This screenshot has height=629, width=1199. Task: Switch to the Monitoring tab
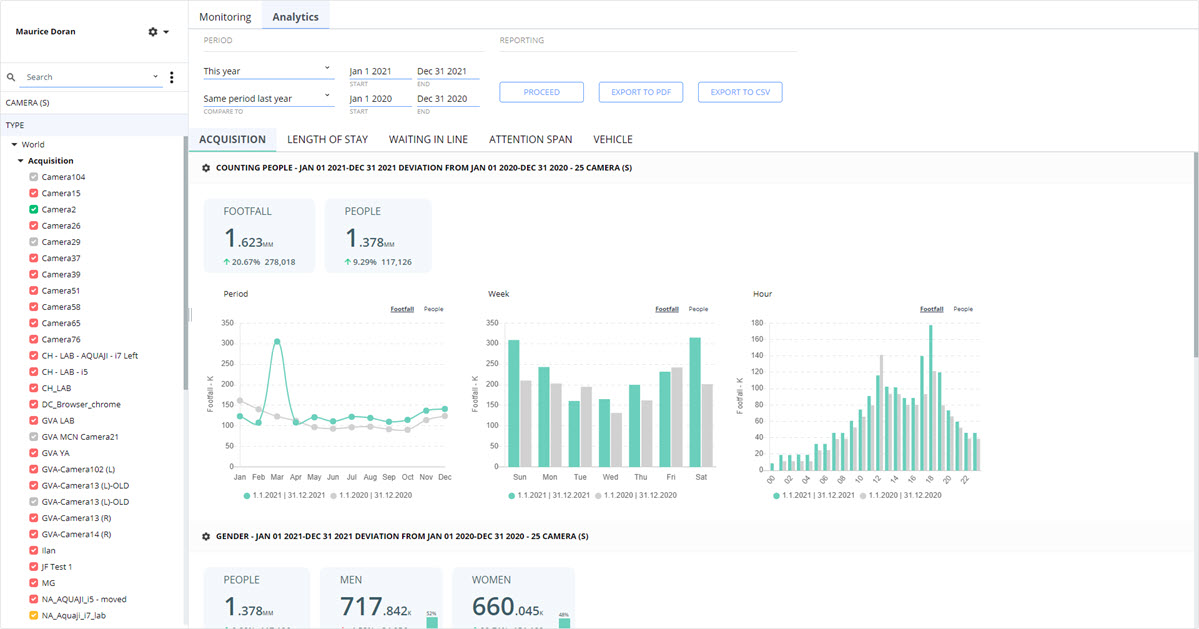coord(225,17)
